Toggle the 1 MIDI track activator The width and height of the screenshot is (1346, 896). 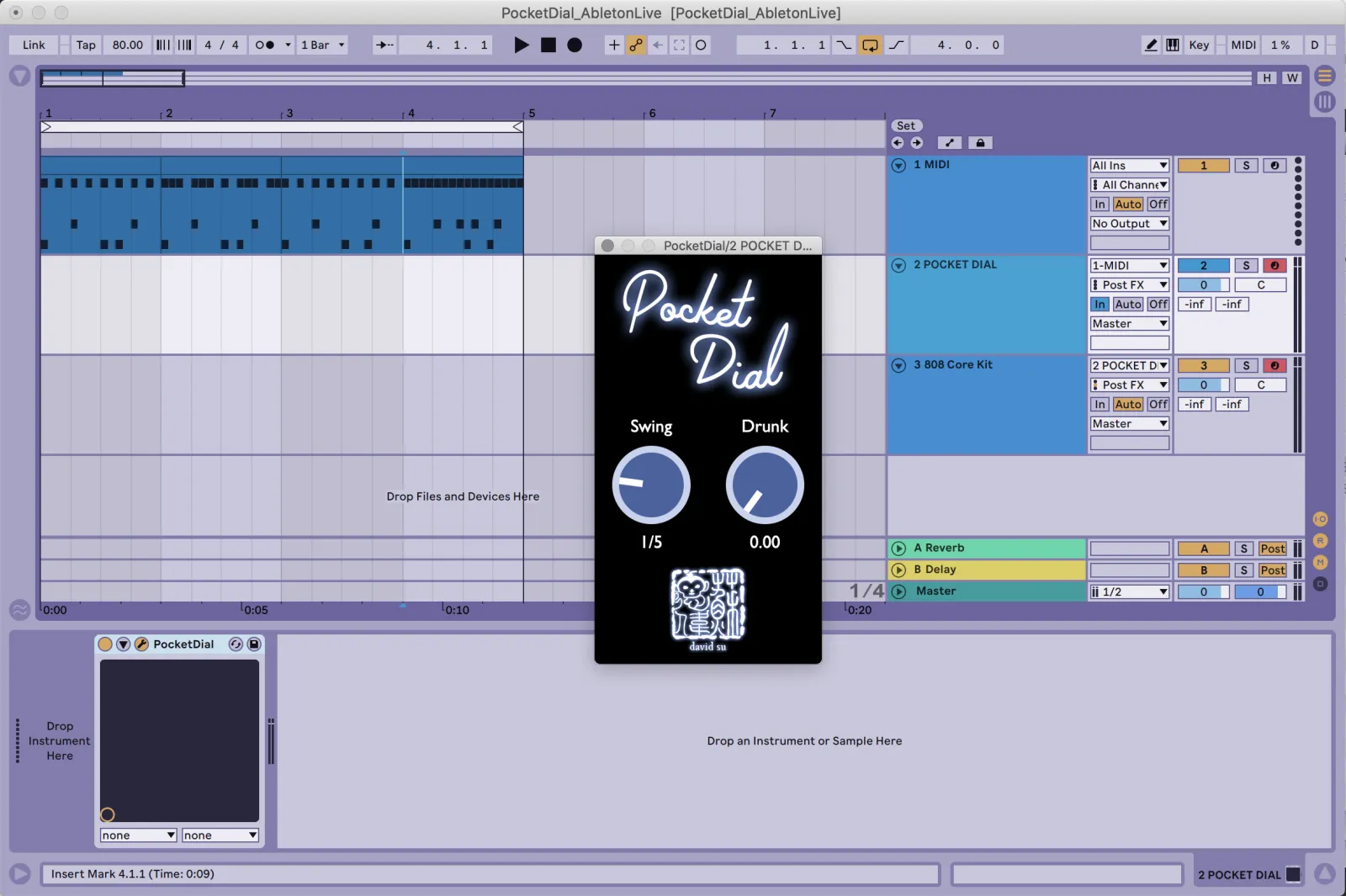click(x=1203, y=166)
